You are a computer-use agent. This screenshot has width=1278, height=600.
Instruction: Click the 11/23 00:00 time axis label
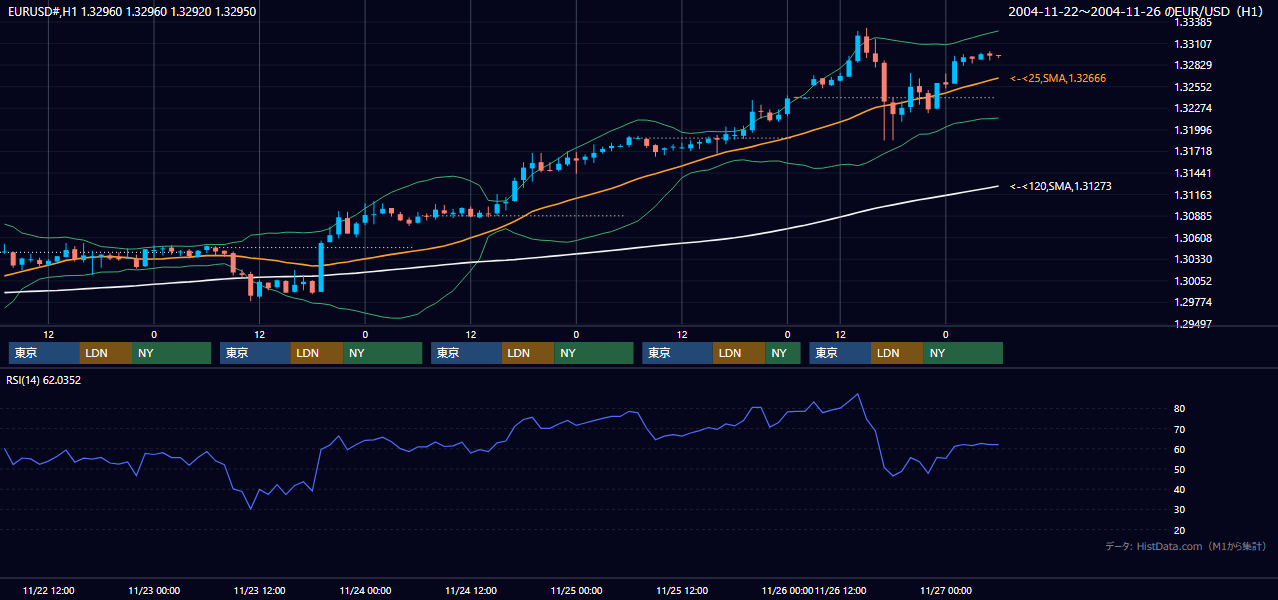pyautogui.click(x=154, y=590)
